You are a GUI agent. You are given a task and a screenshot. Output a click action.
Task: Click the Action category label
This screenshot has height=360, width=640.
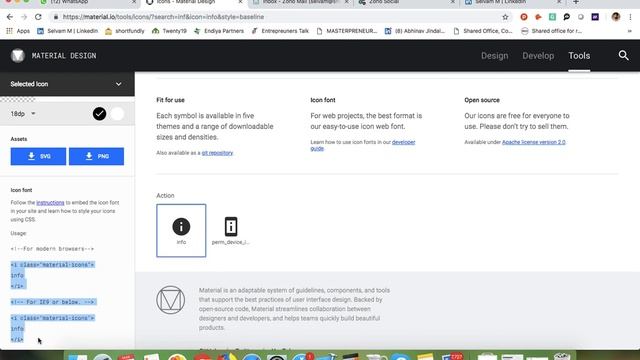pyautogui.click(x=165, y=196)
